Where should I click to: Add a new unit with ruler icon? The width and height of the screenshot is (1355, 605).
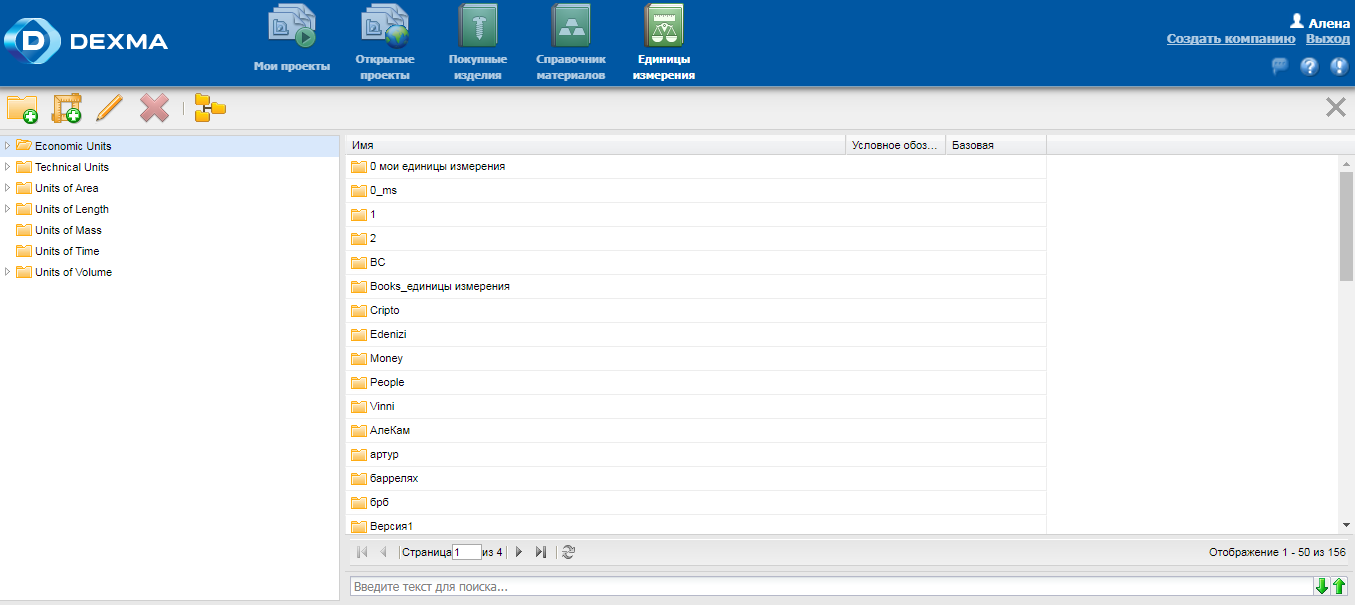point(66,108)
